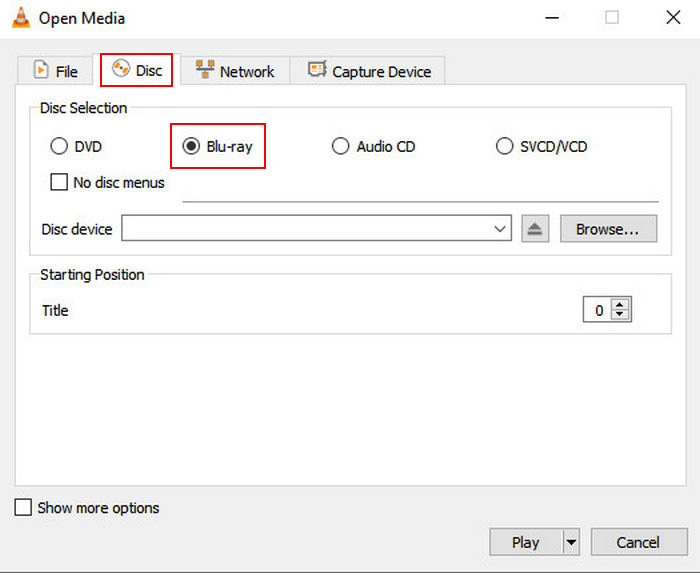
Task: Click the Network tab icon
Action: tap(205, 71)
